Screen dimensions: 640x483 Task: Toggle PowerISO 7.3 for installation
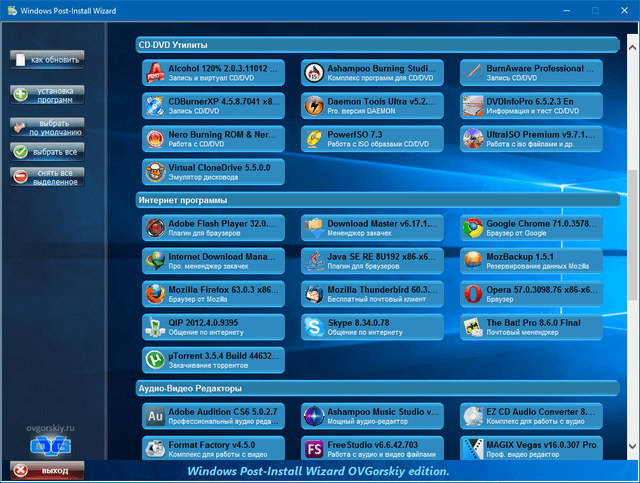click(372, 139)
